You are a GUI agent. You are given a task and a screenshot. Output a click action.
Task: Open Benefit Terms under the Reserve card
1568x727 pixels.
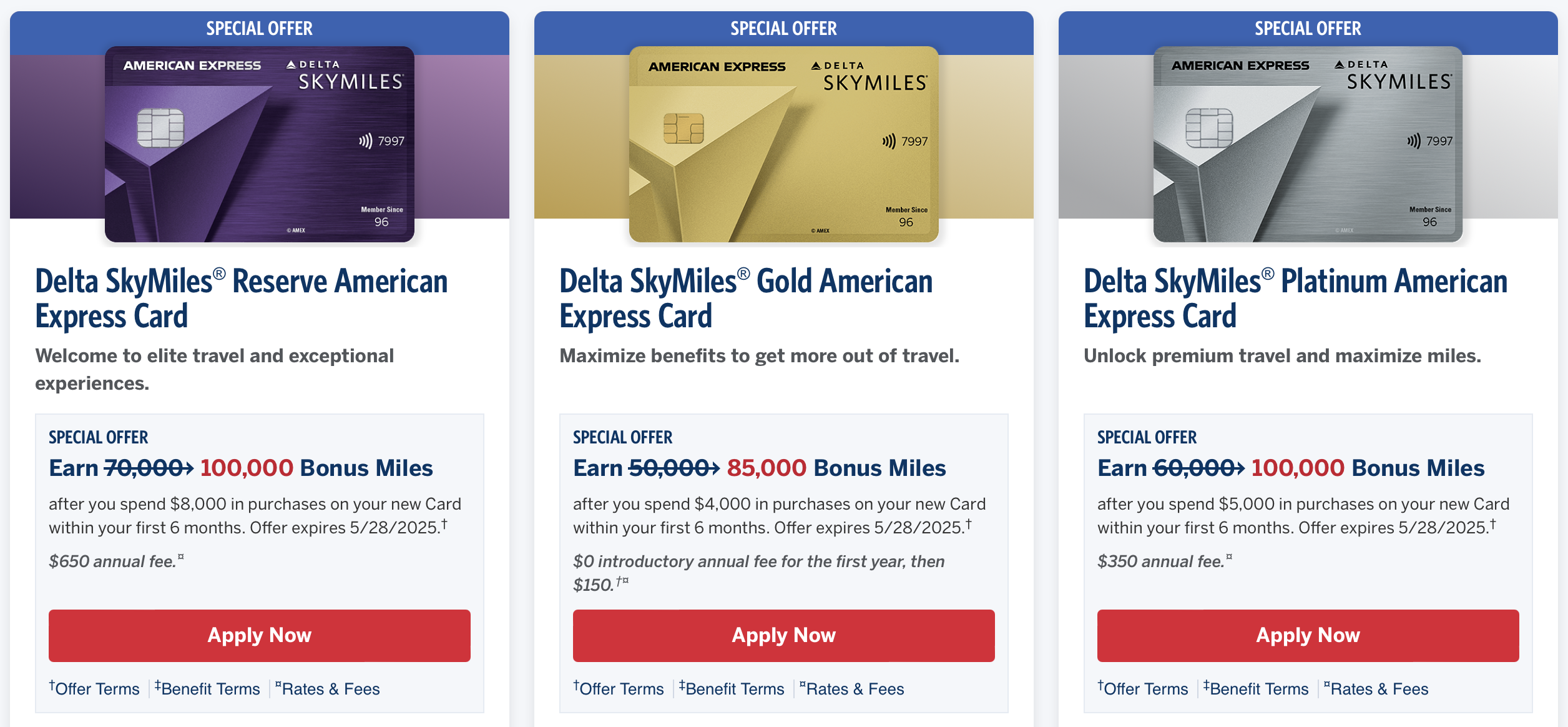(207, 688)
